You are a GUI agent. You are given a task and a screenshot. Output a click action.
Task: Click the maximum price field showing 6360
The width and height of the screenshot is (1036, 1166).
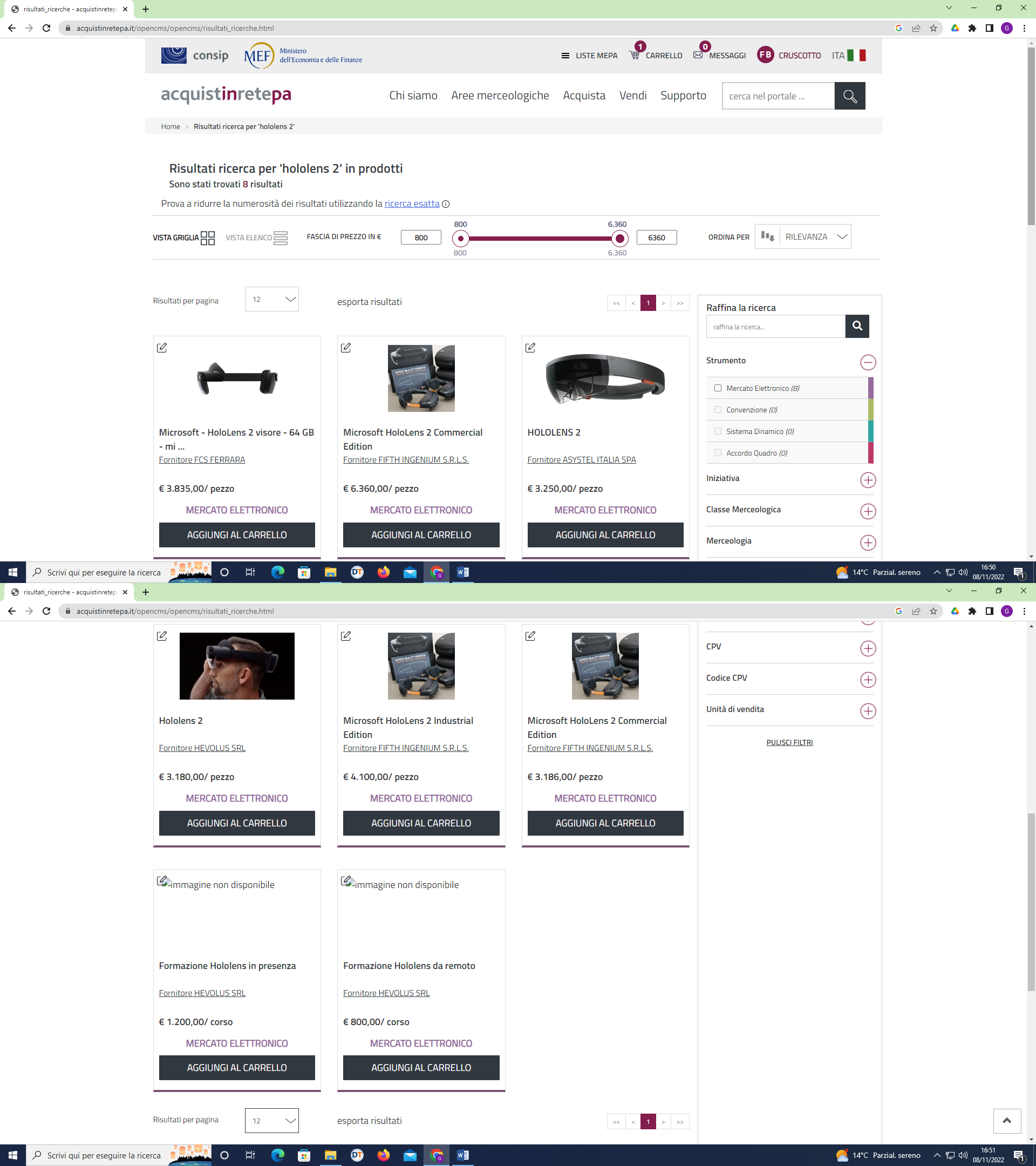[x=656, y=238]
